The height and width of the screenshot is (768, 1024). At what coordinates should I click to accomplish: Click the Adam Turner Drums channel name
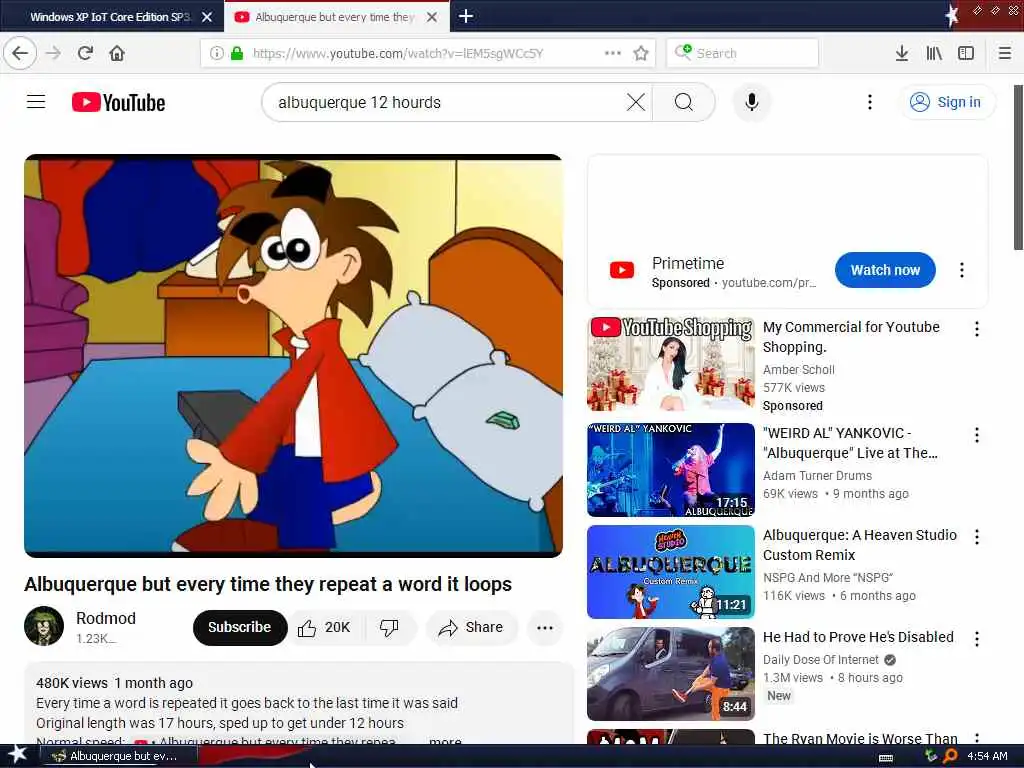(x=817, y=475)
